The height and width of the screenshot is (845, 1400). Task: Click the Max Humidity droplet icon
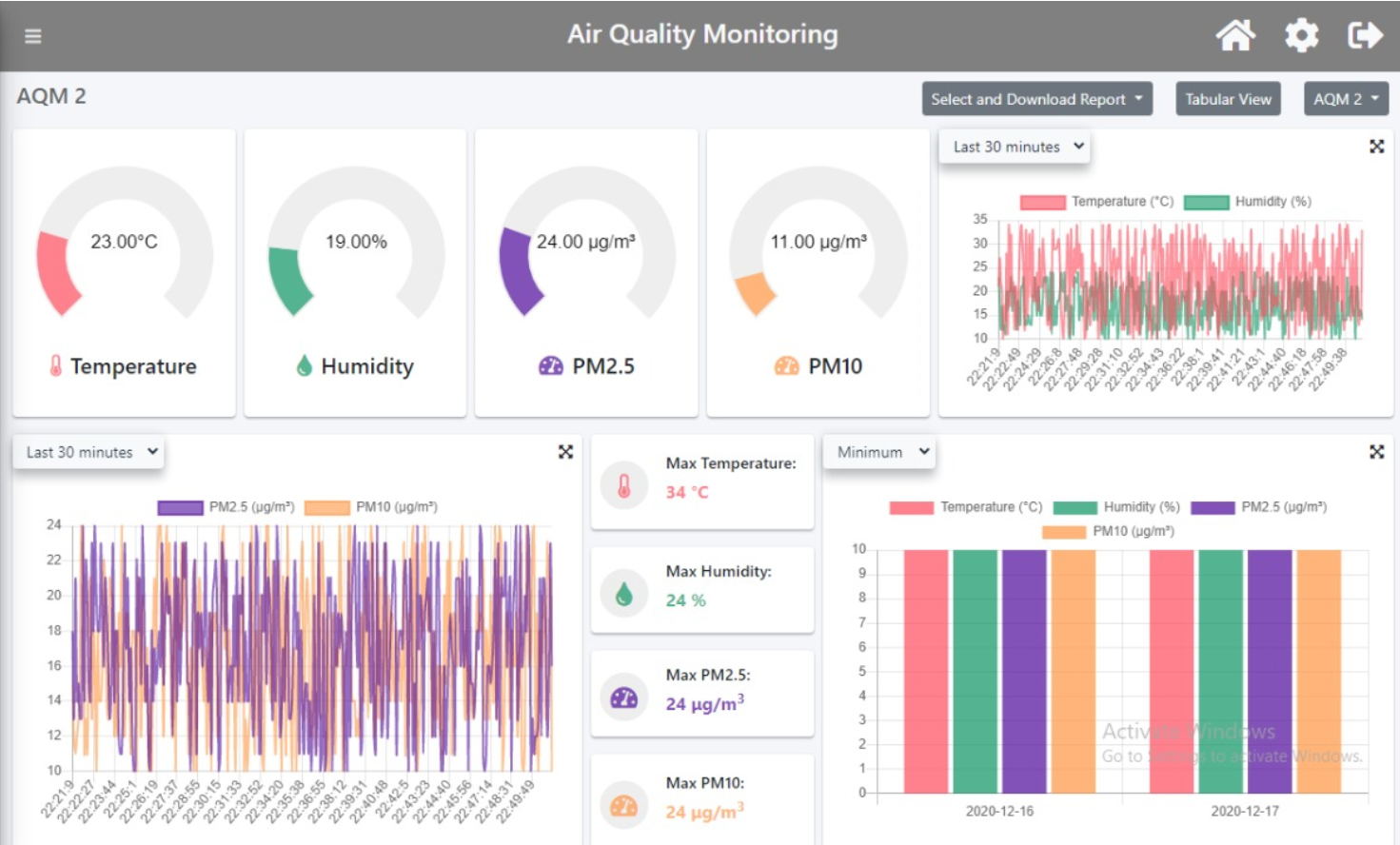[624, 594]
